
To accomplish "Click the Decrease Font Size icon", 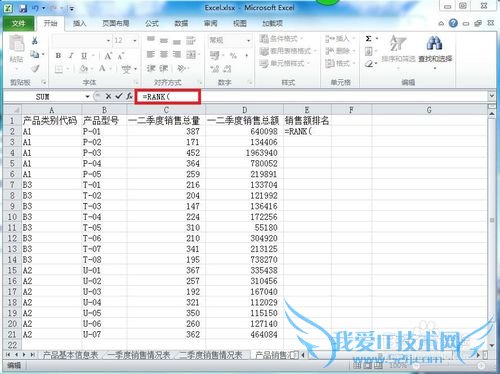I will [121, 55].
